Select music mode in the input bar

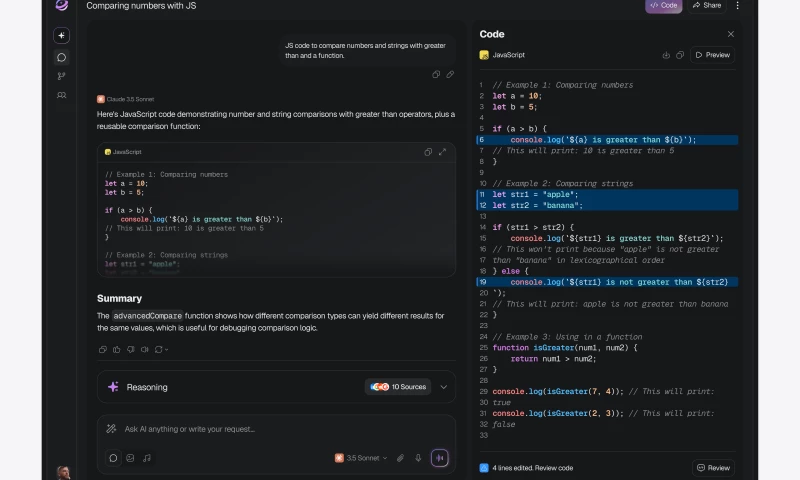tap(147, 458)
